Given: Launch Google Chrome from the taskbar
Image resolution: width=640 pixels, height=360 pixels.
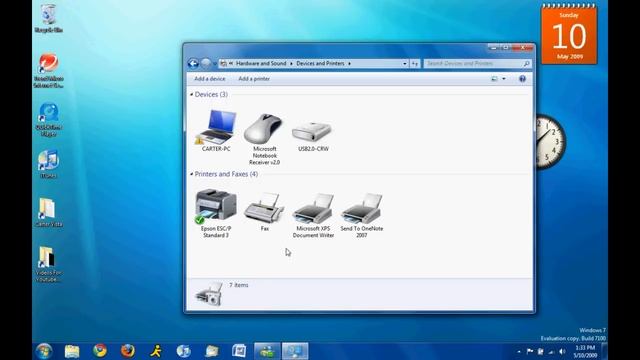Looking at the screenshot, I should (x=100, y=351).
